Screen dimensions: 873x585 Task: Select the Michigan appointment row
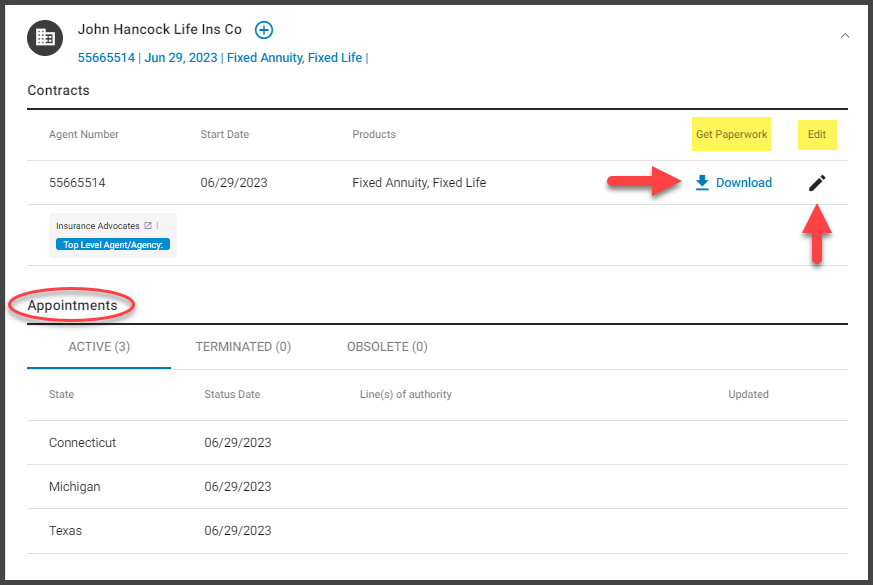[x=437, y=486]
